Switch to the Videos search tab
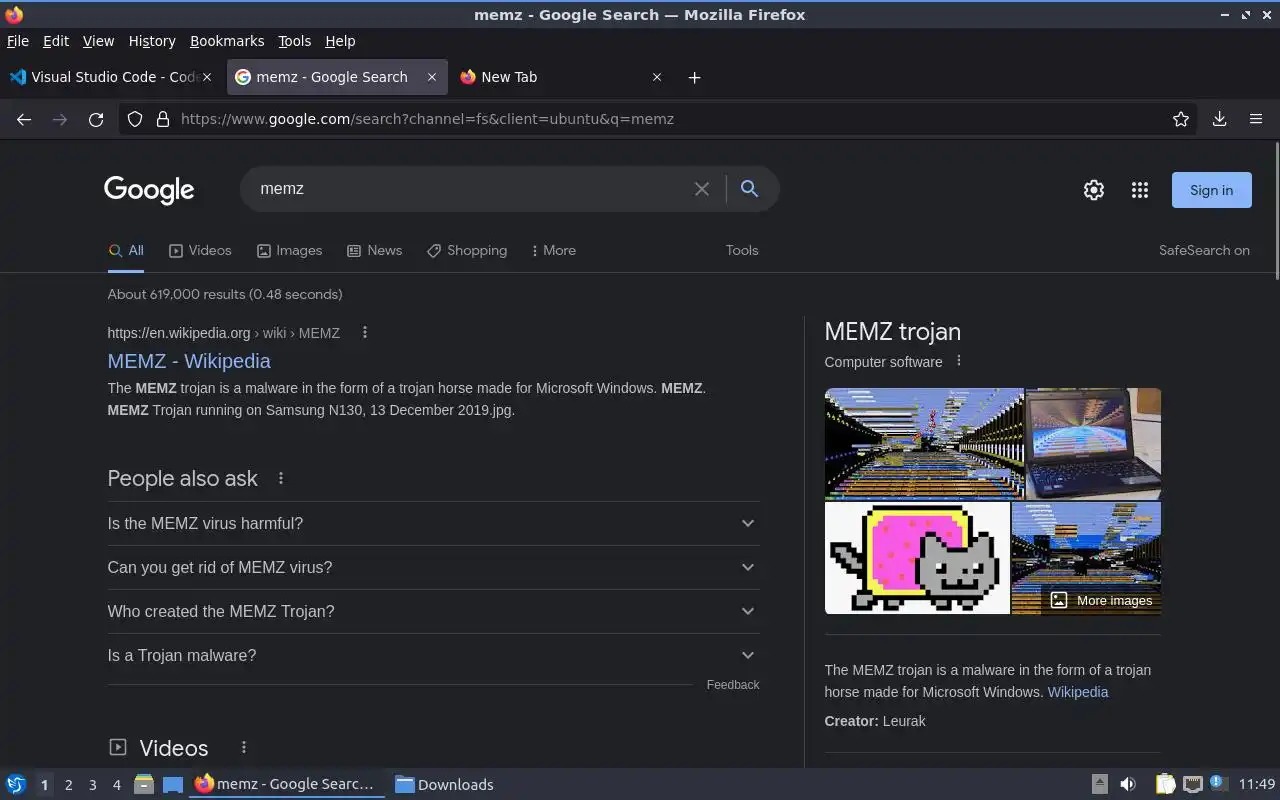The image size is (1280, 800). 200,251
